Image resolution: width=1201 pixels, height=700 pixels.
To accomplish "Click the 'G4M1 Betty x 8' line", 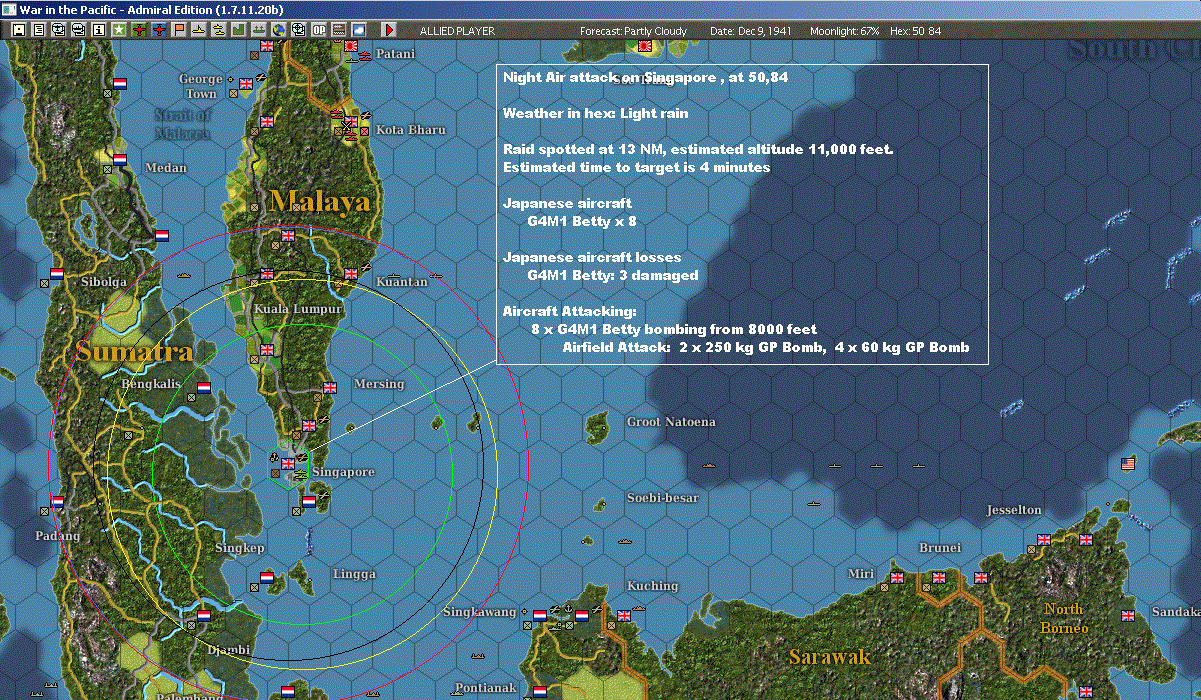I will coord(581,222).
